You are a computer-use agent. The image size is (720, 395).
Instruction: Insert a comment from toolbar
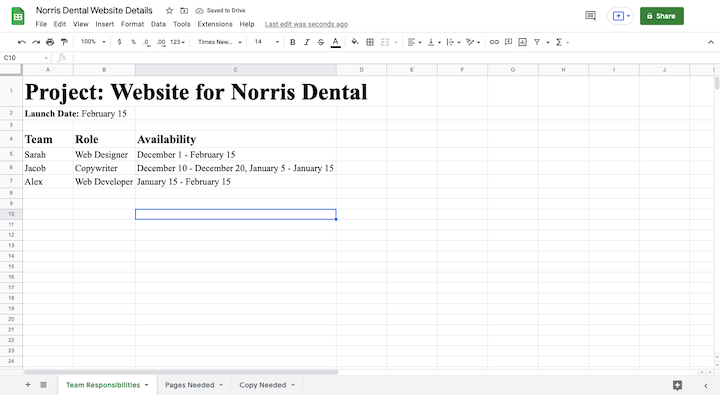click(x=508, y=42)
